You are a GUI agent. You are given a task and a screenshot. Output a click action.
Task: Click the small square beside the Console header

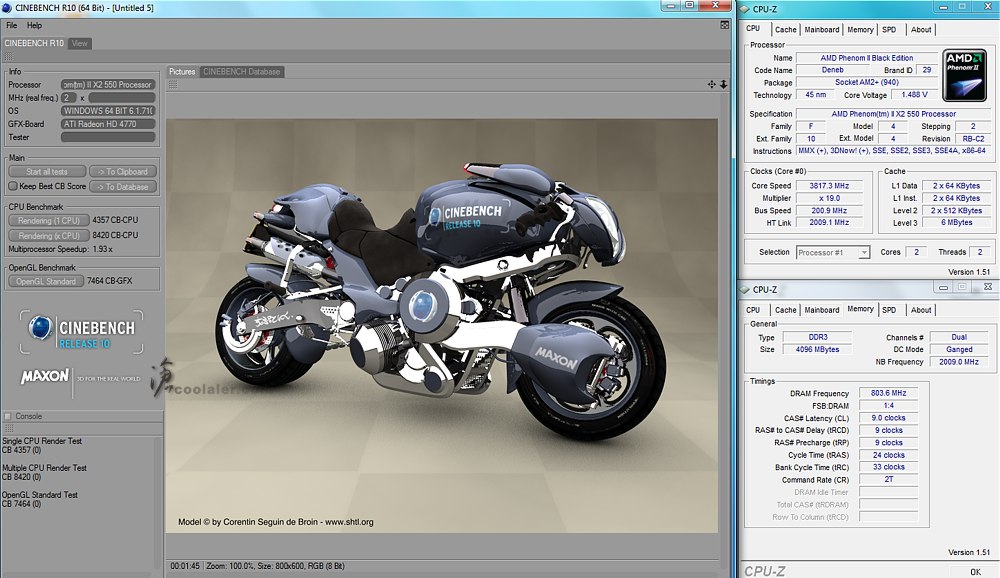click(8, 416)
